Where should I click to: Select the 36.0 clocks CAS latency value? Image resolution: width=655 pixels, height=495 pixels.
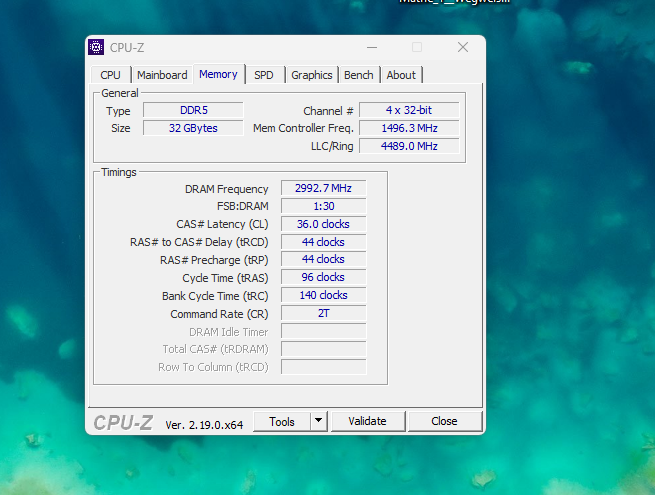323,224
